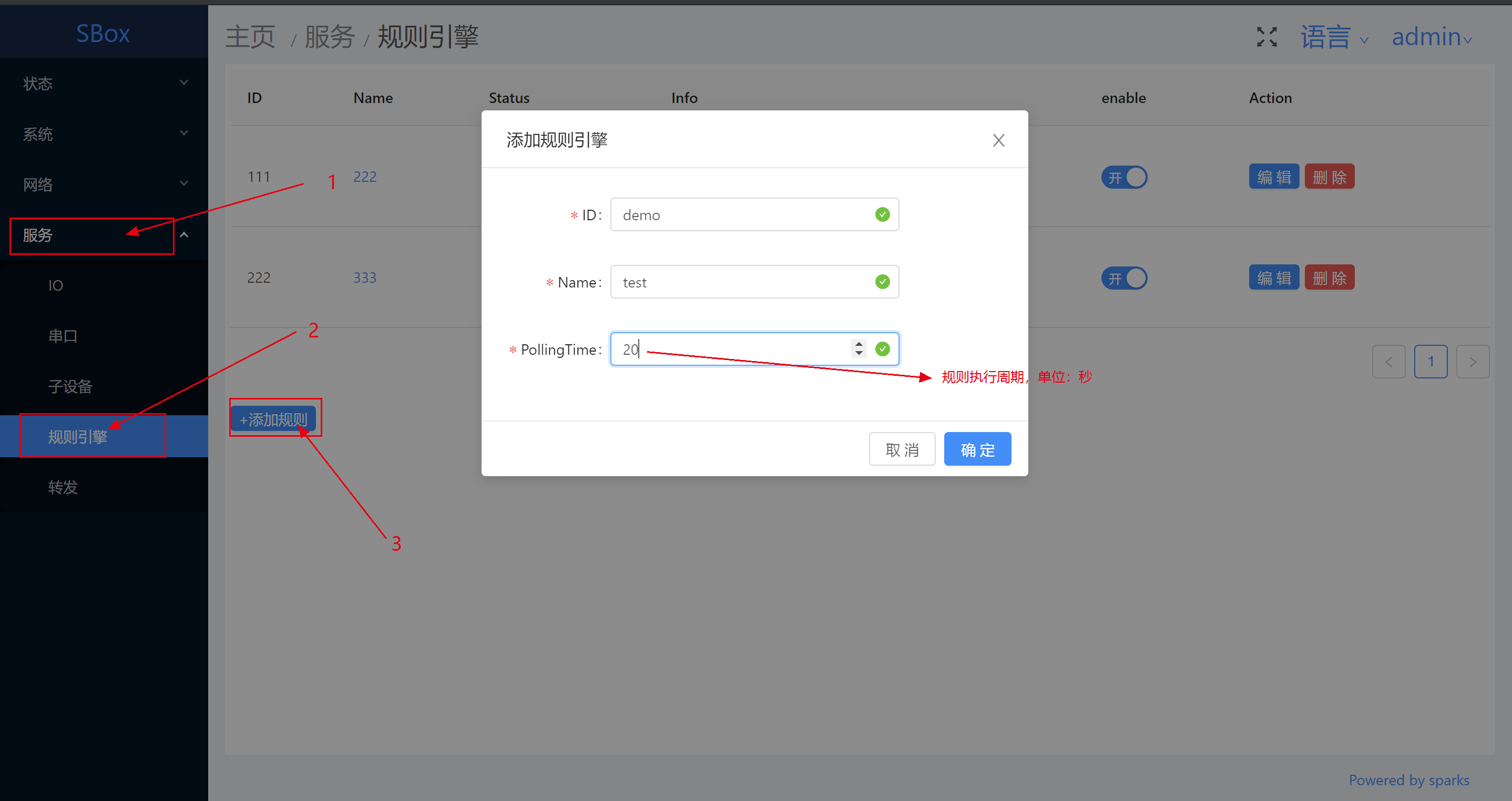Click into the Name input field
Viewport: 1512px width, 801px height.
[x=740, y=282]
